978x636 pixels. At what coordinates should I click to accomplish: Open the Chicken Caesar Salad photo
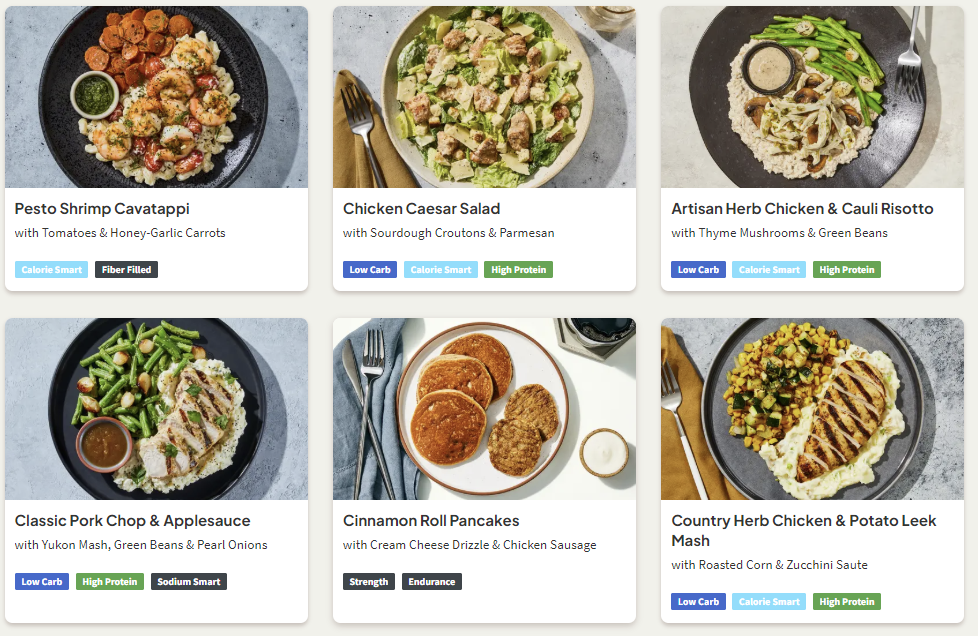click(485, 97)
